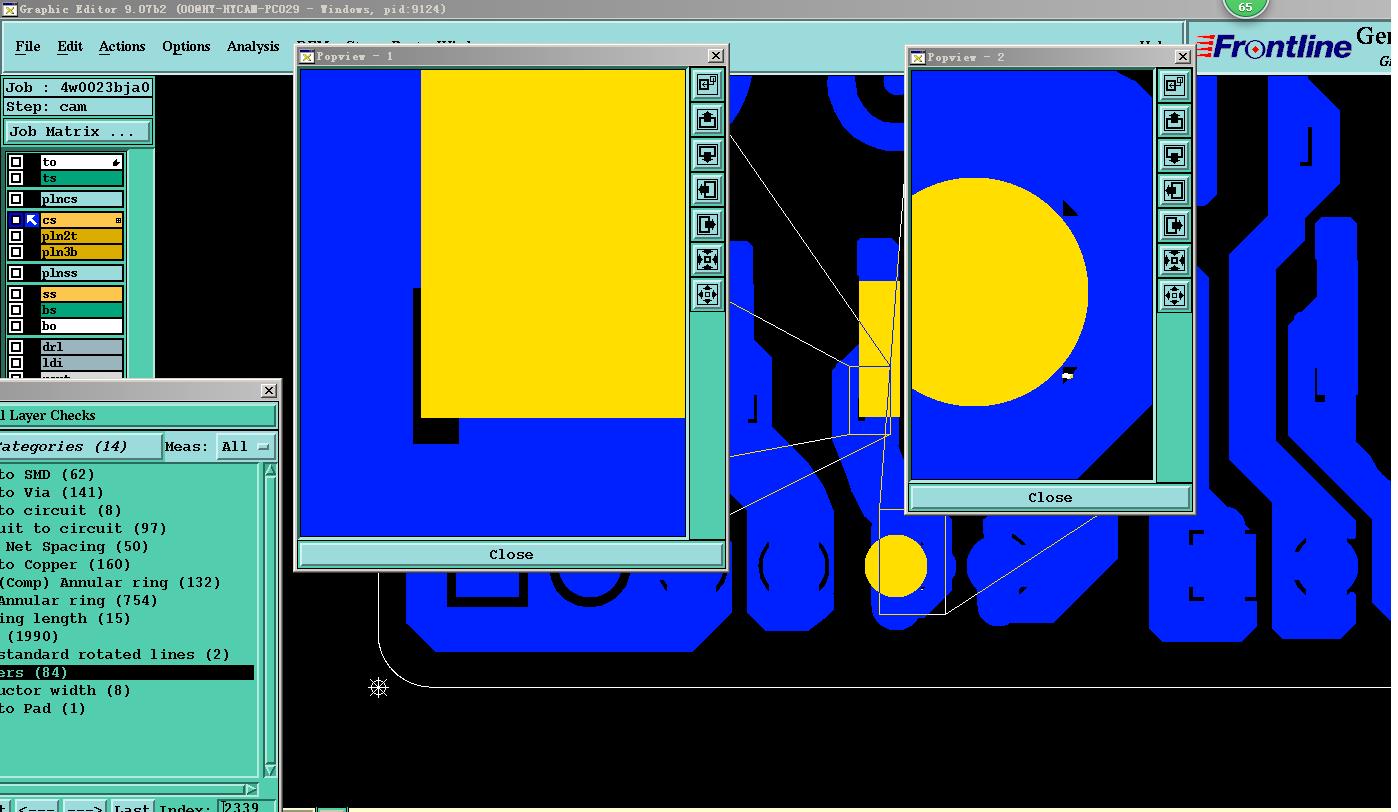Click the first icon in Popview 1's toolbar

click(x=707, y=85)
